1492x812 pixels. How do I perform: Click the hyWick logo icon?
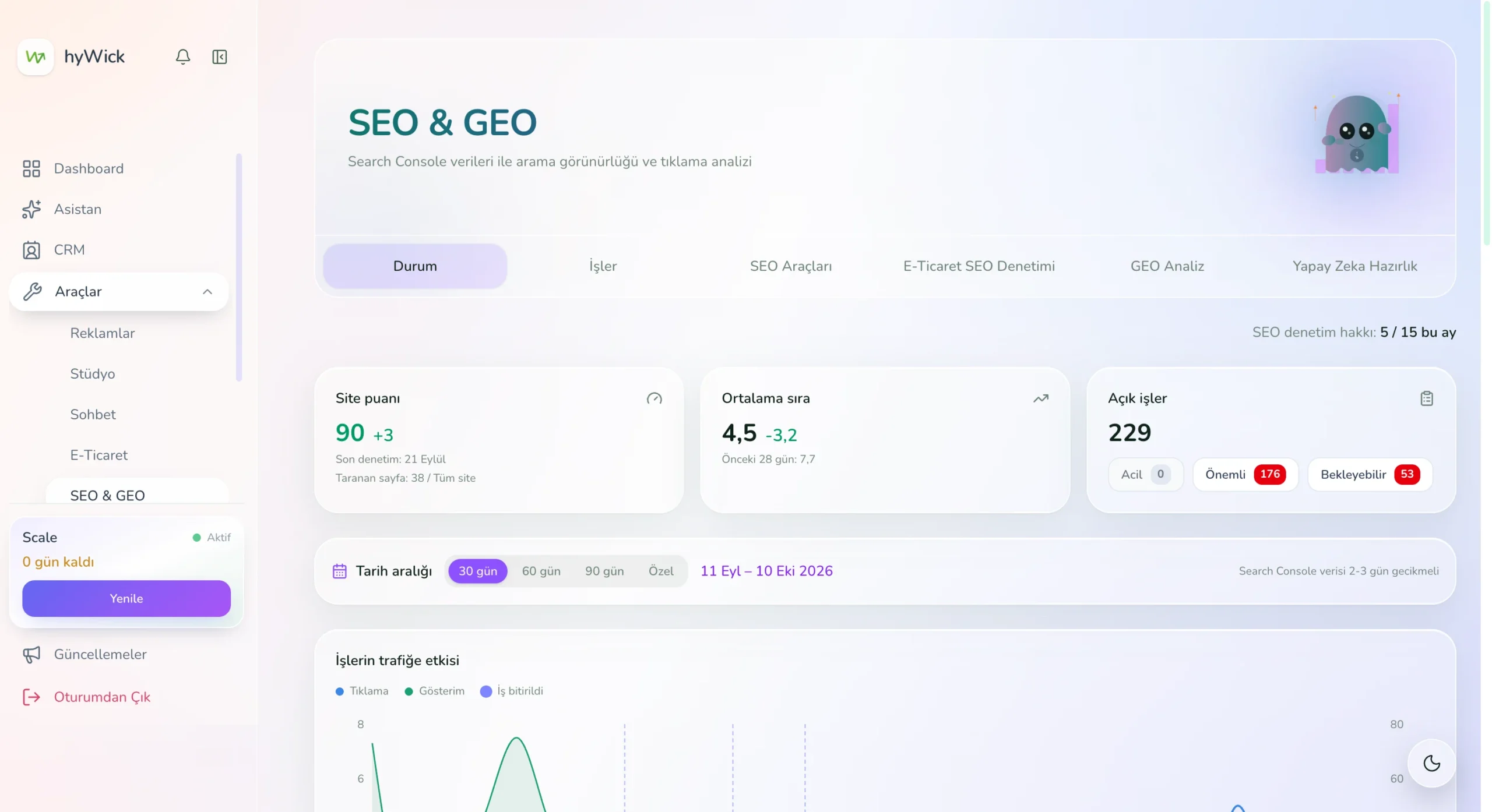tap(36, 57)
